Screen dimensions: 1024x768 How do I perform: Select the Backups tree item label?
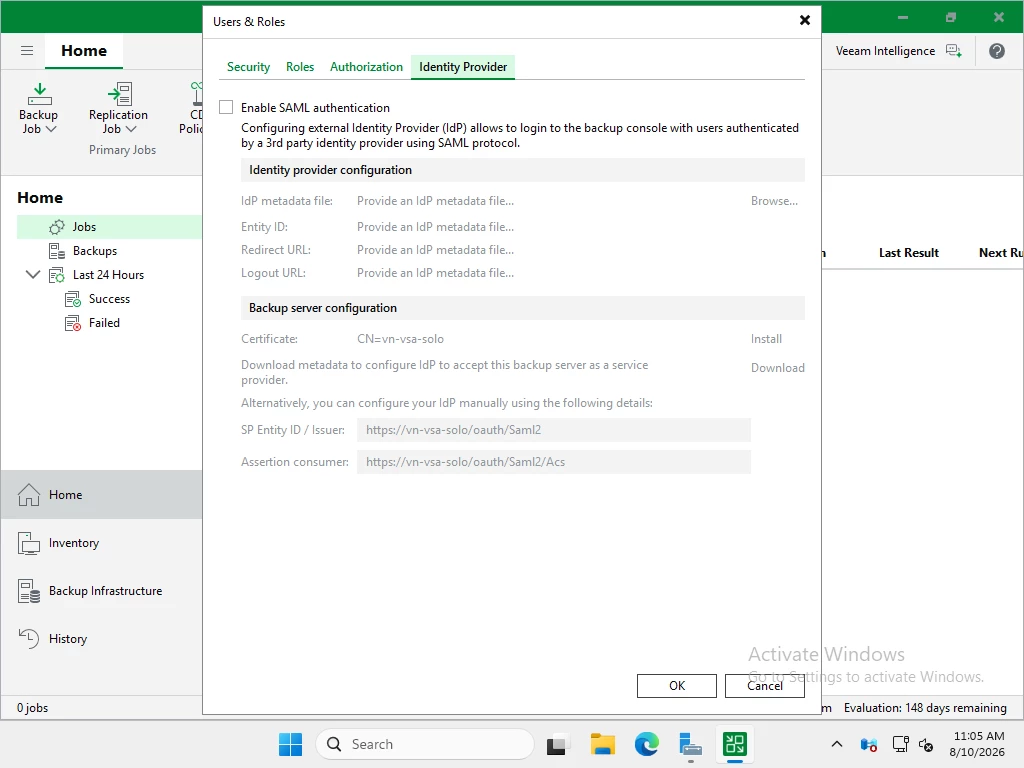click(x=95, y=251)
